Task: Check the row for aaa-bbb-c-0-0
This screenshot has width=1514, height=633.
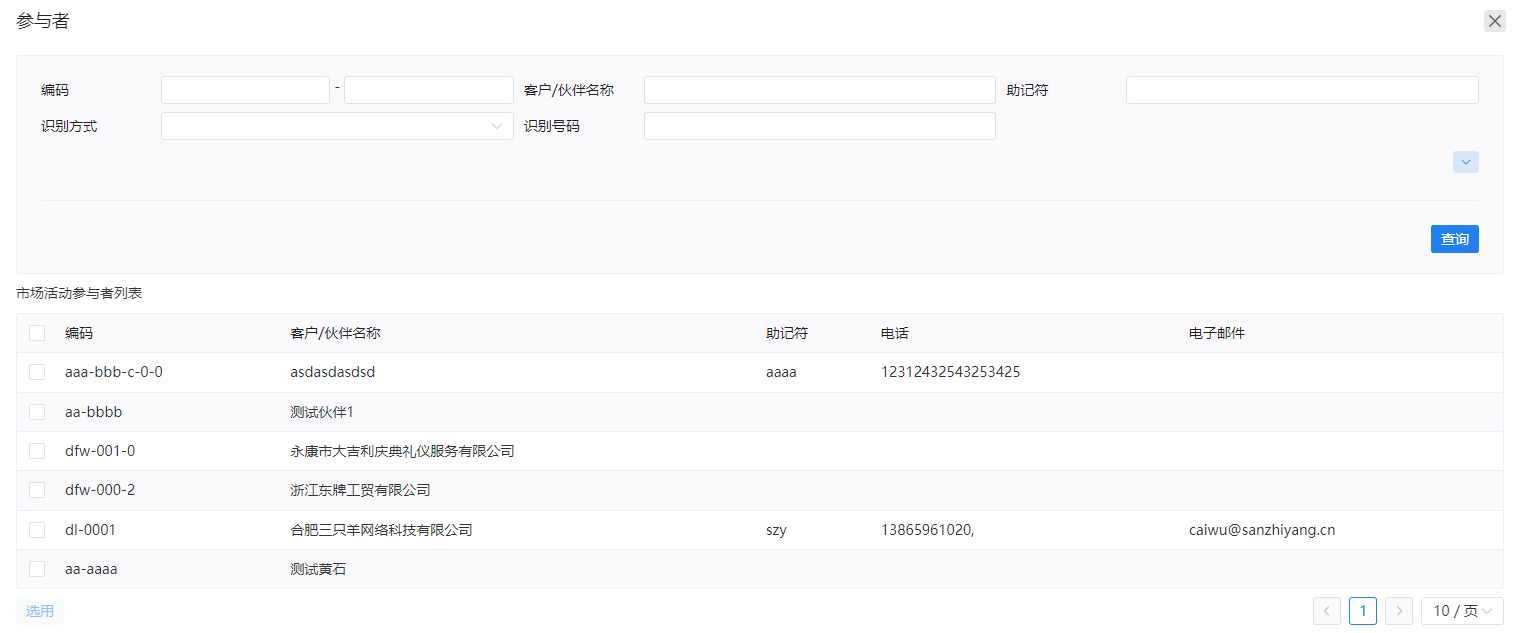Action: click(x=37, y=372)
